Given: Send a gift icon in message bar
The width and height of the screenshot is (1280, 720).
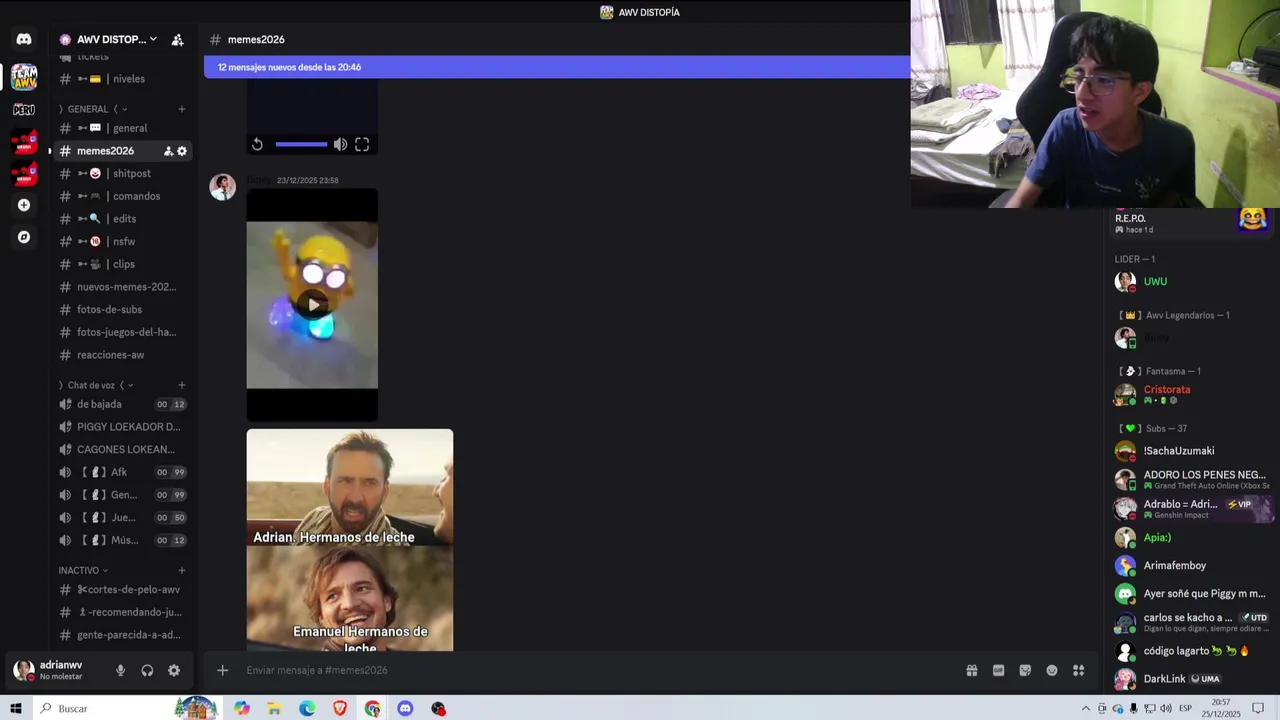Looking at the screenshot, I should 971,670.
